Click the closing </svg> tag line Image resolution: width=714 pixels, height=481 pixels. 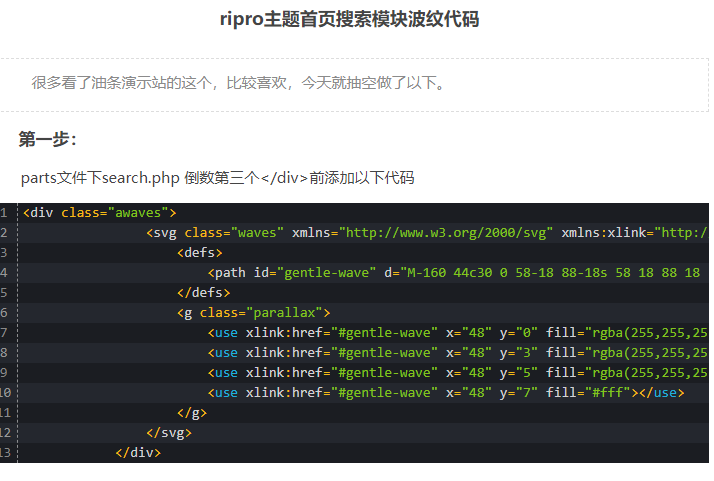click(169, 433)
